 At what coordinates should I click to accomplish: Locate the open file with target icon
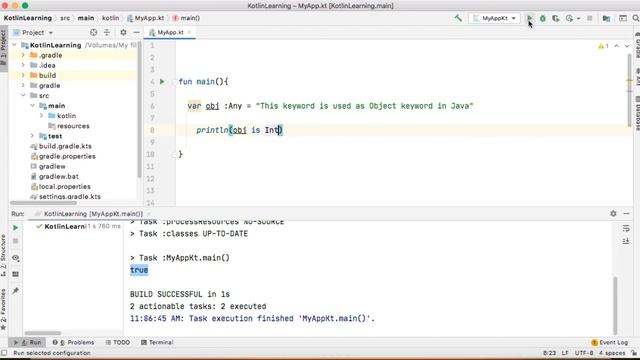coord(93,32)
